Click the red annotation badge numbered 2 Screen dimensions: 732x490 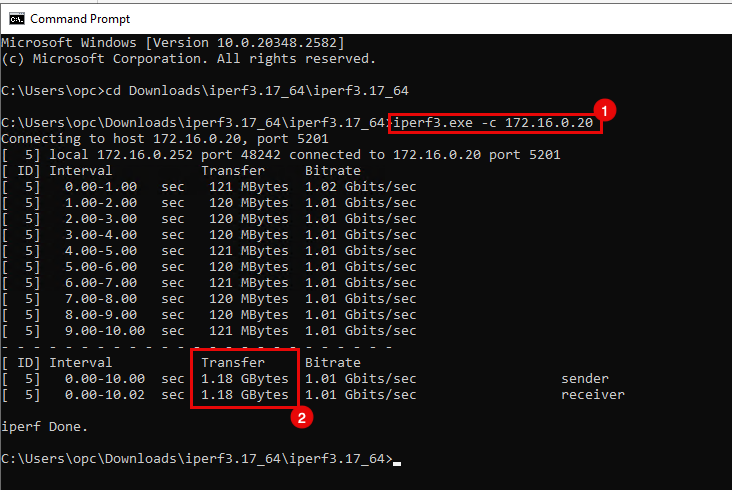click(x=298, y=418)
